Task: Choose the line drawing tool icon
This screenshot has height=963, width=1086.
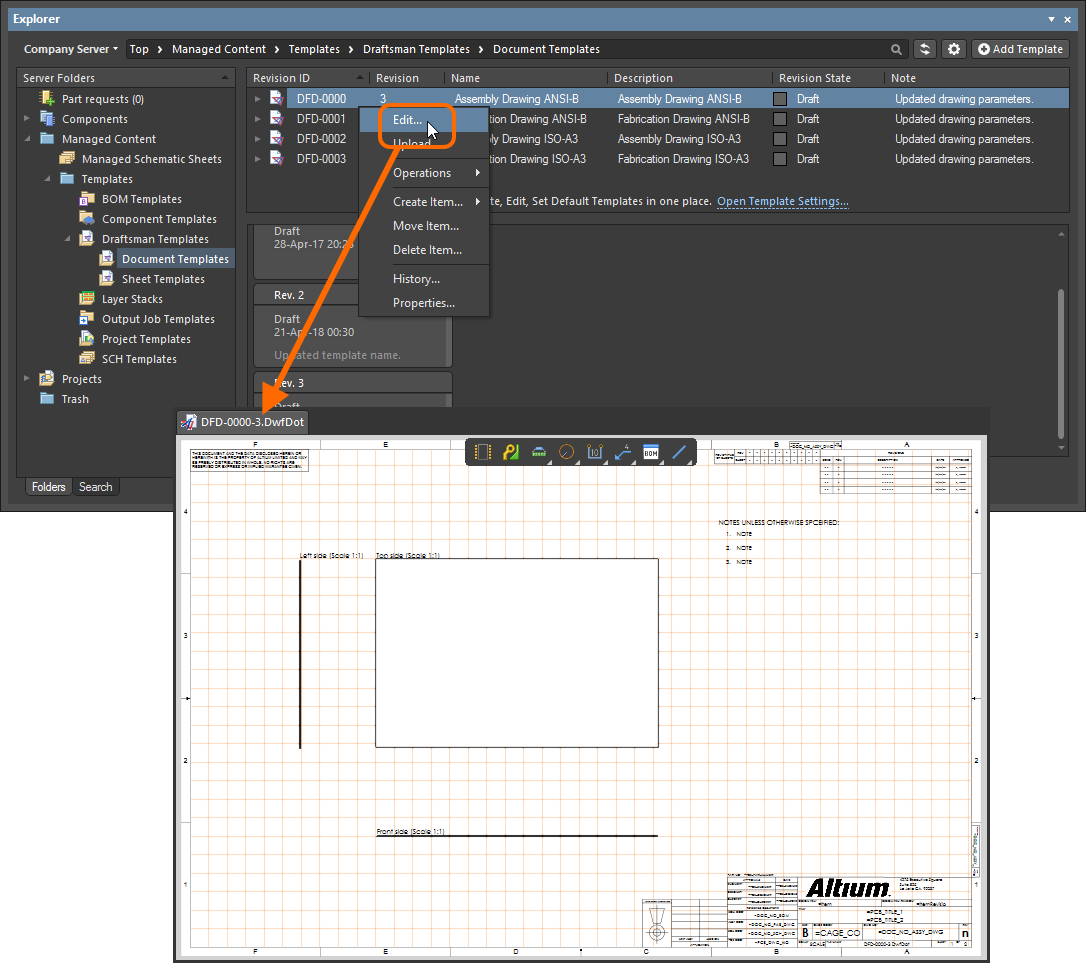Action: click(679, 453)
